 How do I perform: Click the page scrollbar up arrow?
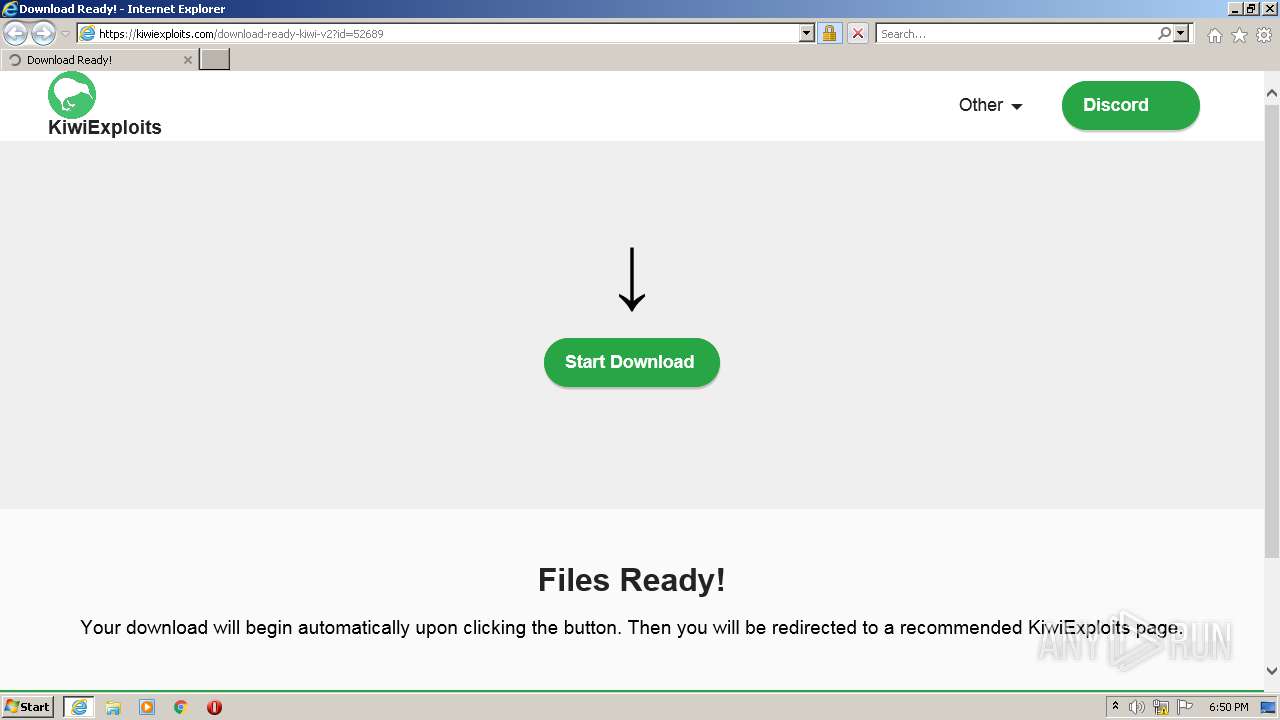(1272, 94)
